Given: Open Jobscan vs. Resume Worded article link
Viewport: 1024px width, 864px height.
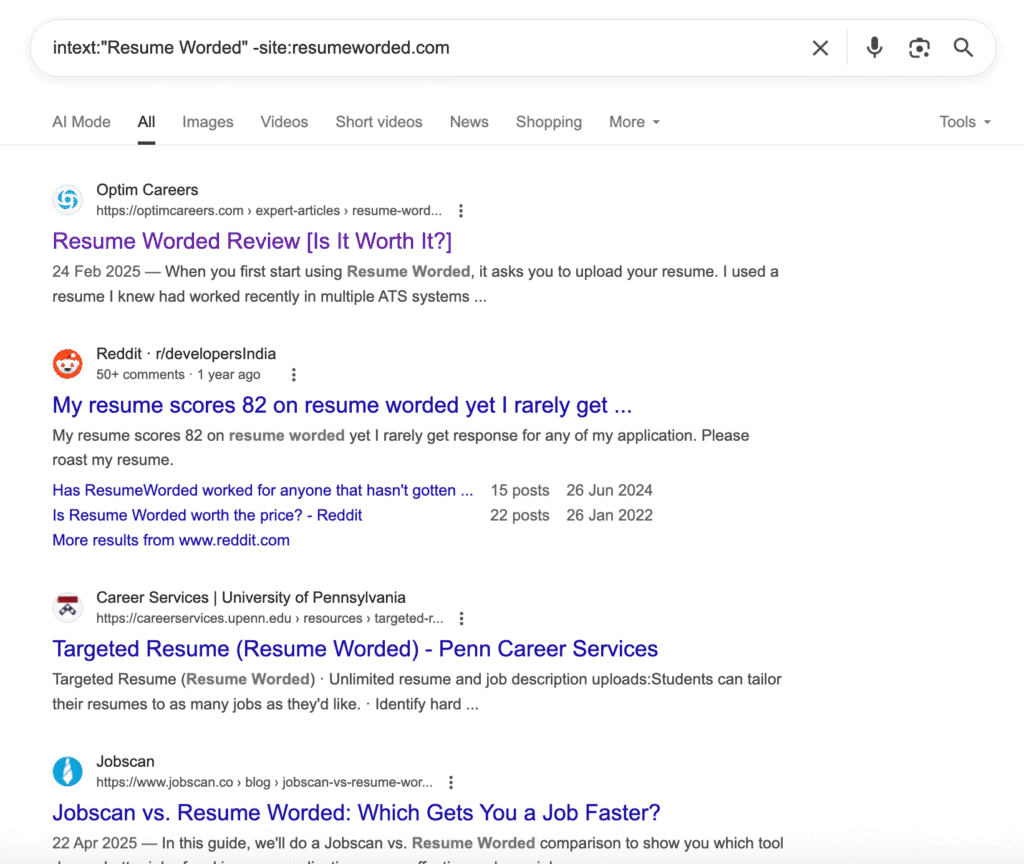Looking at the screenshot, I should point(357,812).
